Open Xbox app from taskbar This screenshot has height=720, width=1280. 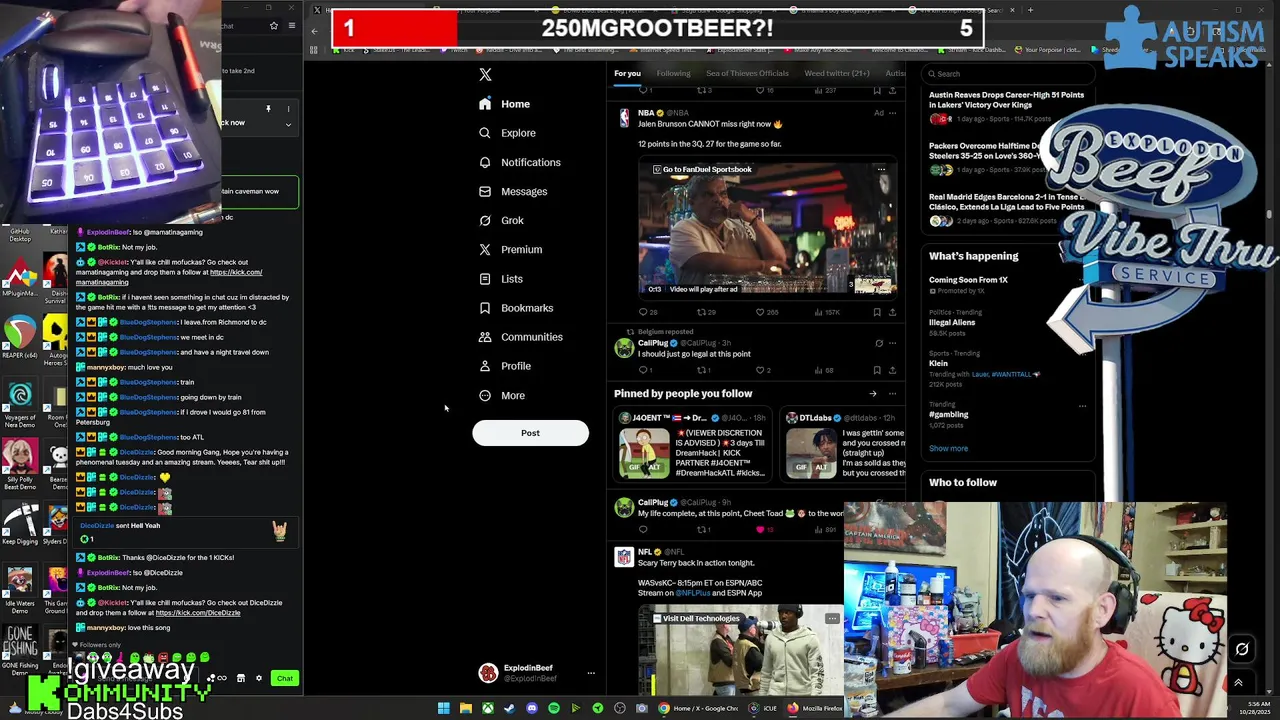pyautogui.click(x=487, y=708)
